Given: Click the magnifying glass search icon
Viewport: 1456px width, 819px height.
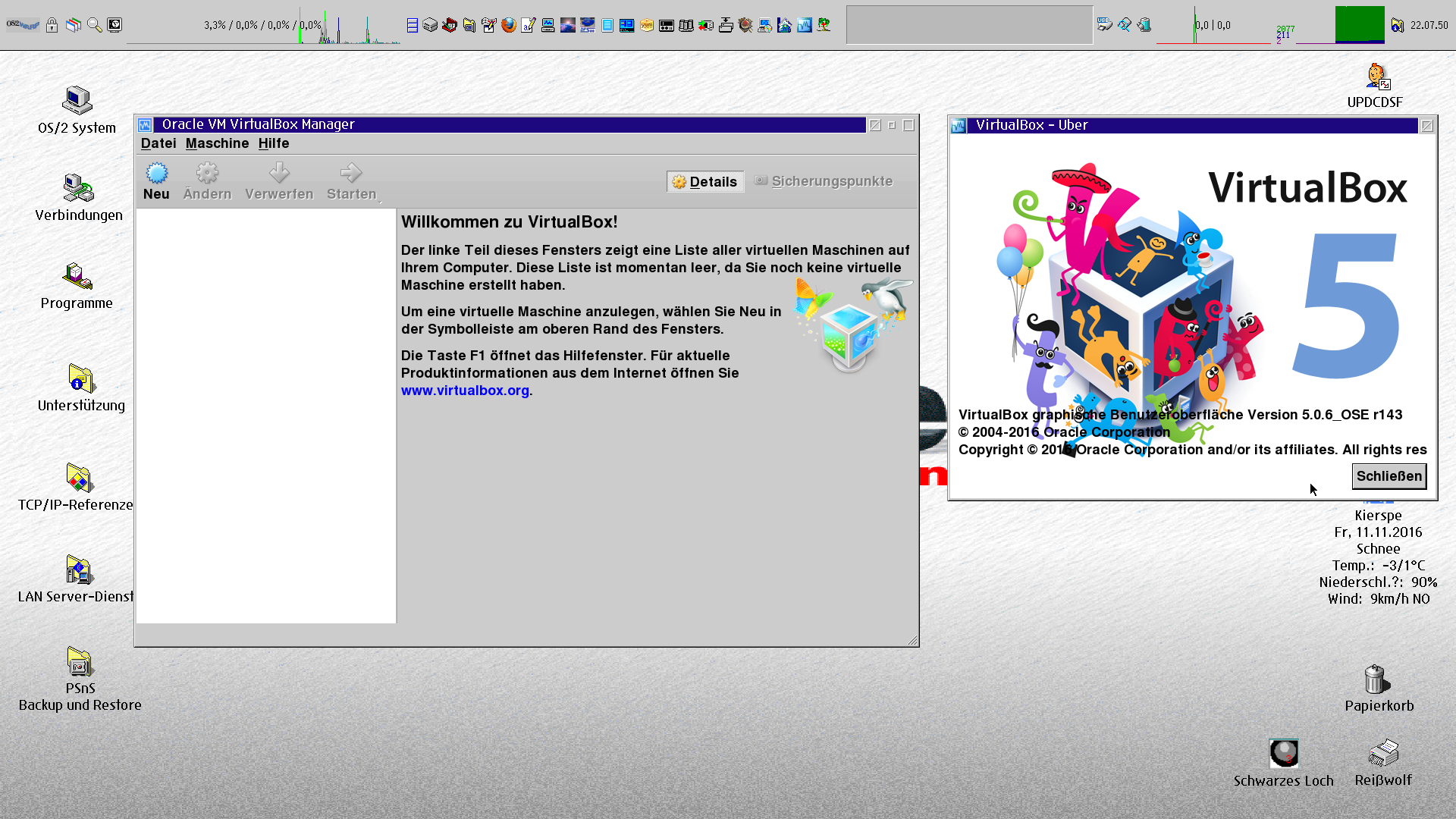Looking at the screenshot, I should 95,25.
